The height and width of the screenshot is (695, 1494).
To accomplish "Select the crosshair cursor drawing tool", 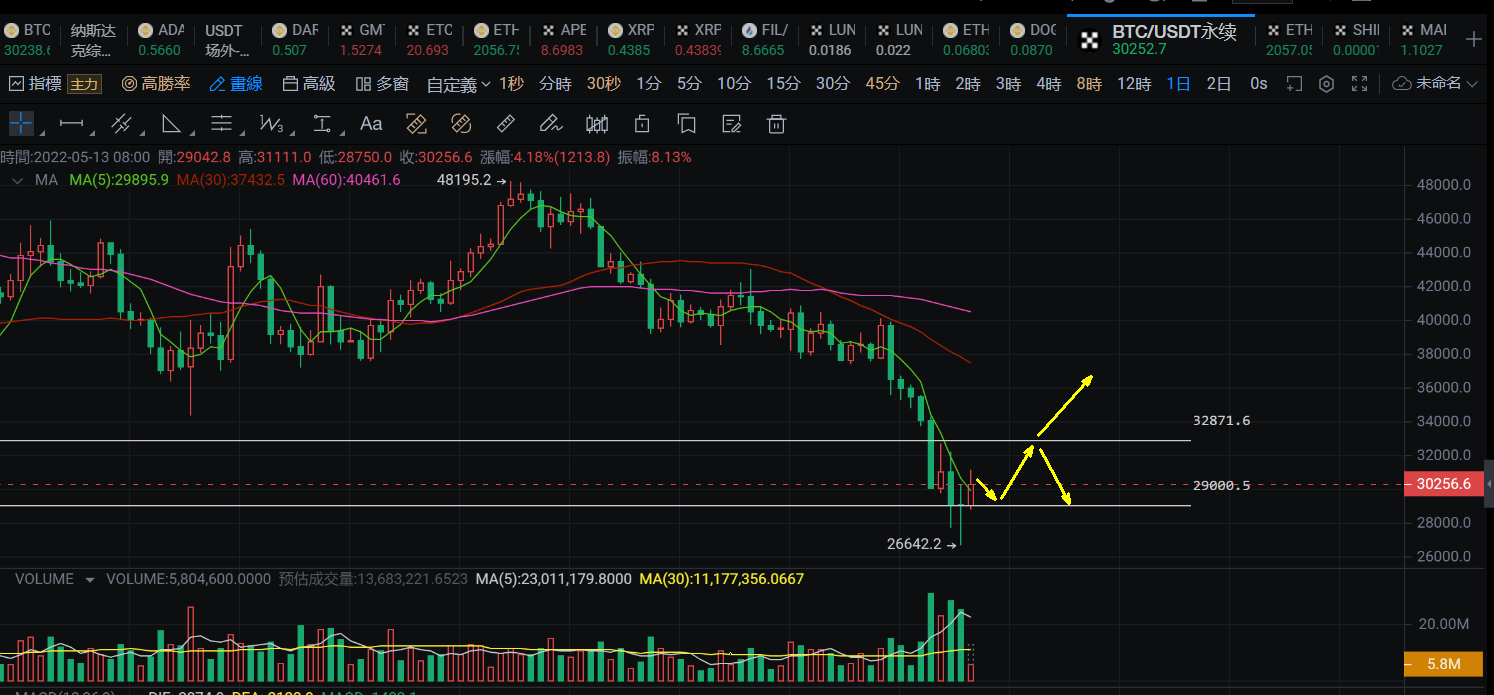I will [21, 124].
